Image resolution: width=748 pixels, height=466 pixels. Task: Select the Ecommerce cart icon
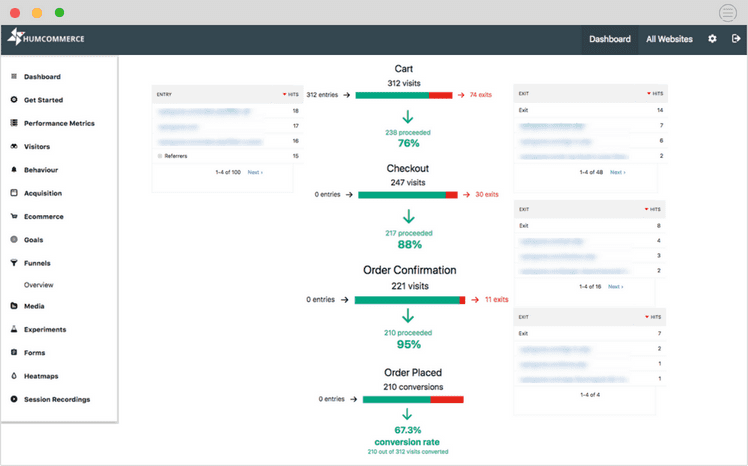coord(13,216)
